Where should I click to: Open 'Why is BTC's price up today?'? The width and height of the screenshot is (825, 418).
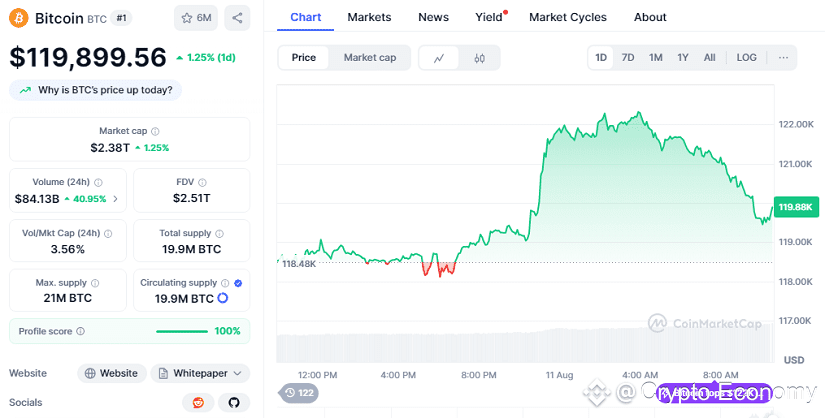pos(96,90)
